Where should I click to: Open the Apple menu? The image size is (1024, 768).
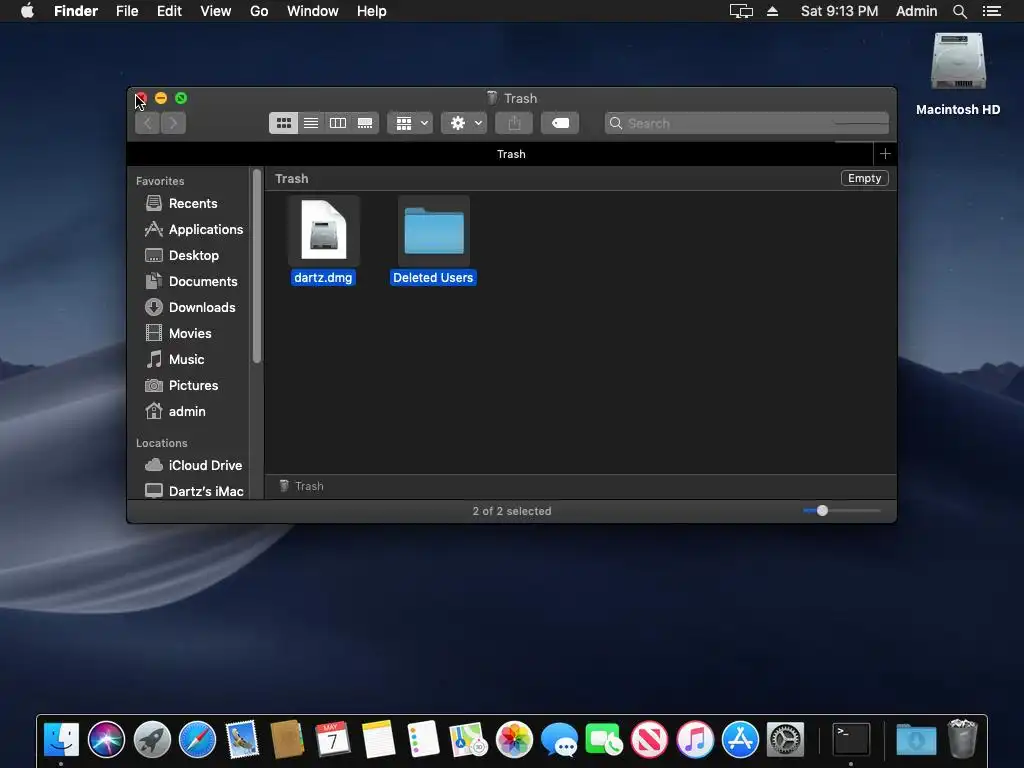click(27, 11)
